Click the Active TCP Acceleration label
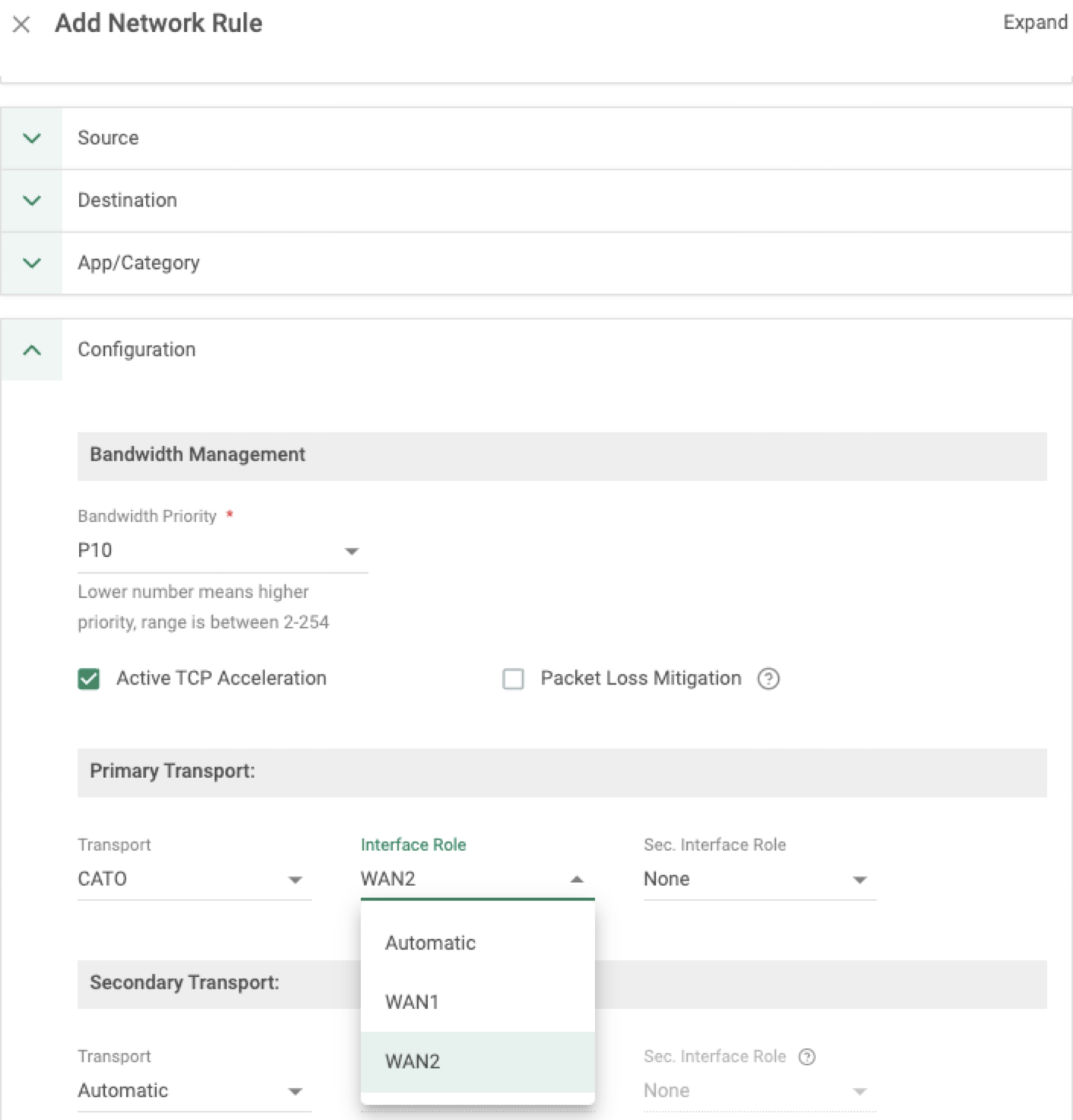This screenshot has width=1073, height=1120. [x=221, y=679]
